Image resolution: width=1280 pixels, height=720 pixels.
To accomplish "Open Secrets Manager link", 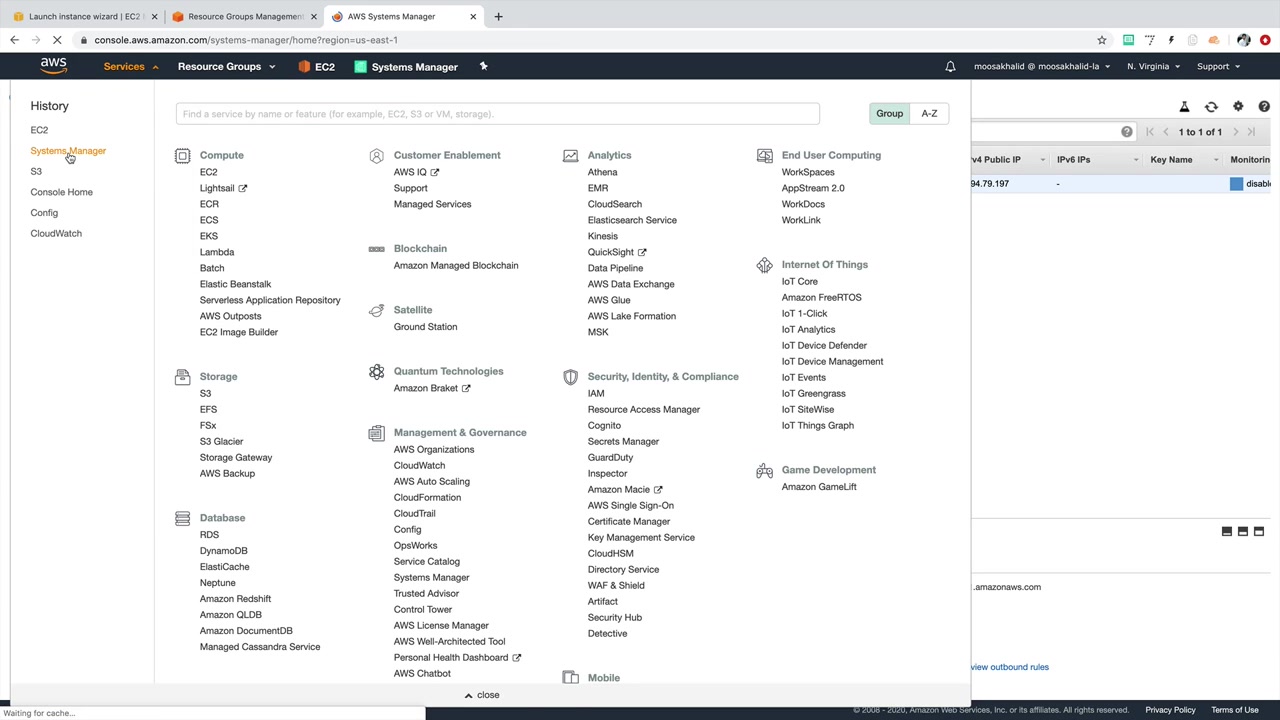I will click(x=623, y=442).
